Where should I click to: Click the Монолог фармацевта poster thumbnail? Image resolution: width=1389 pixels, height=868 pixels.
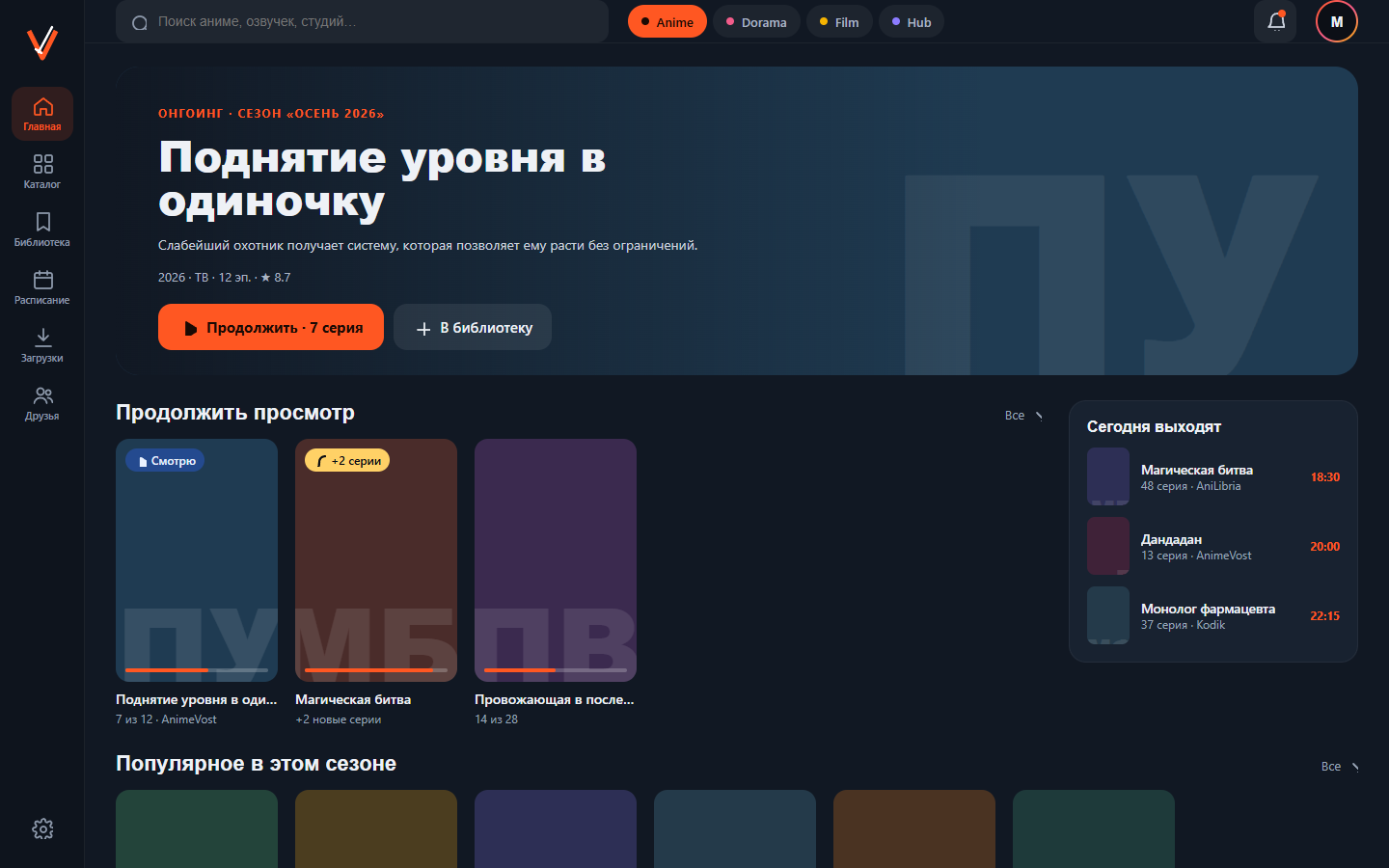1108,615
